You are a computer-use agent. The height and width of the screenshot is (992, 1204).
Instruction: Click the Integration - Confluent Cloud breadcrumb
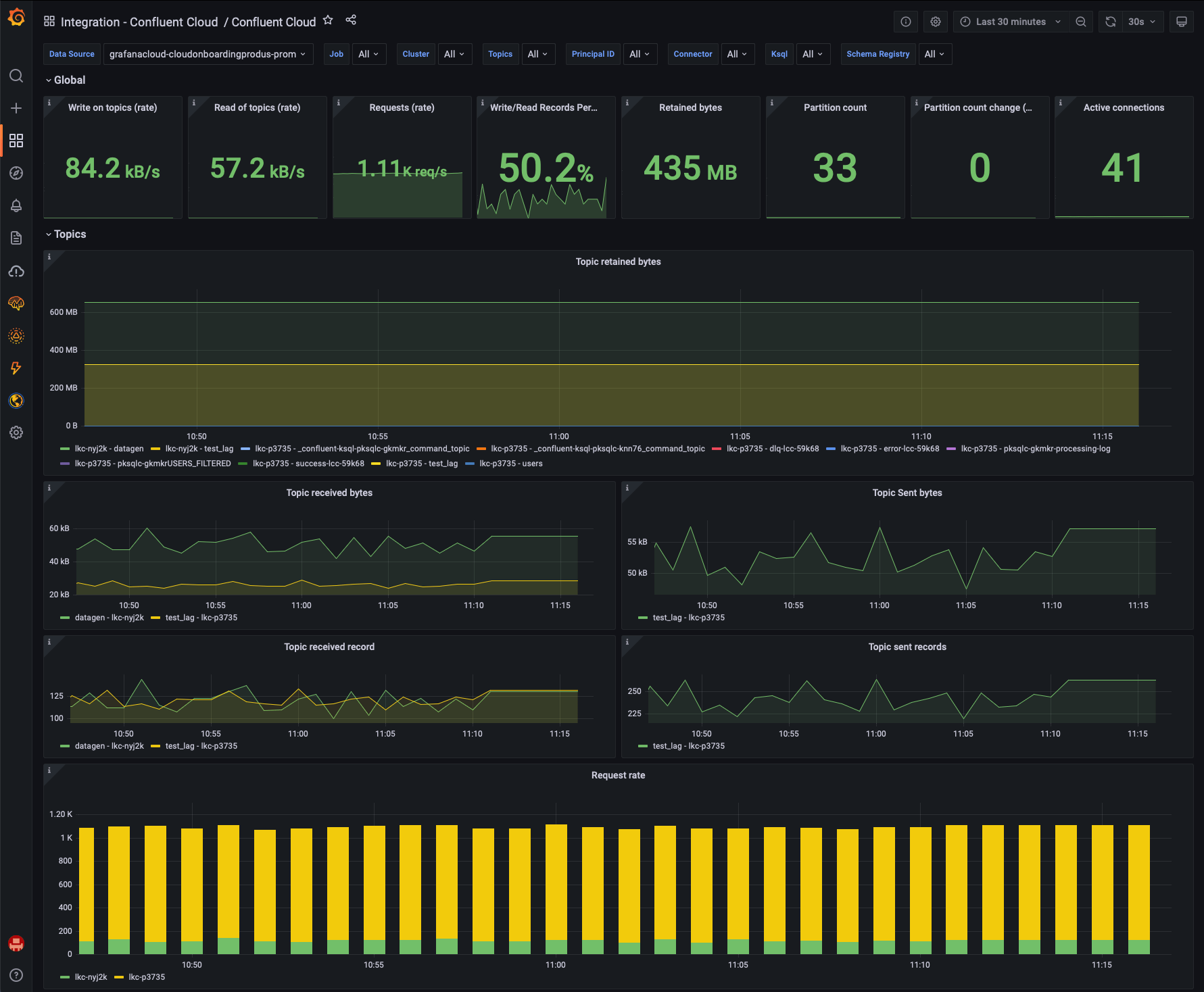tap(140, 22)
